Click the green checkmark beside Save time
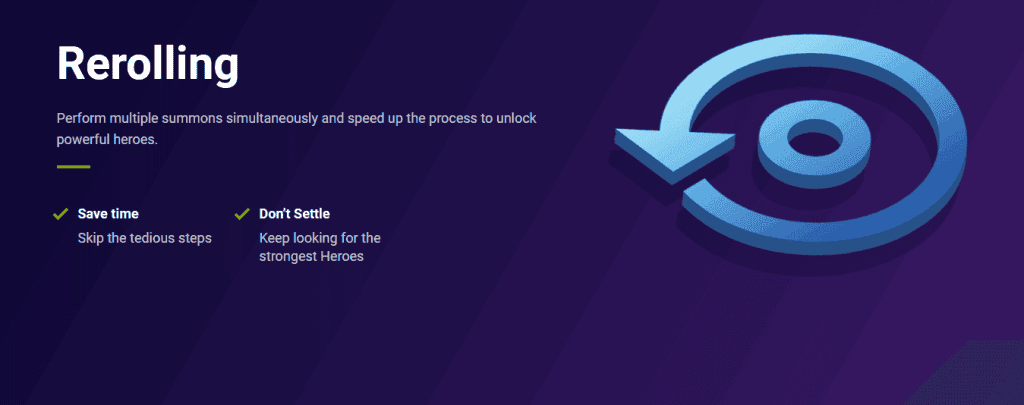Viewport: 1024px width, 405px height. (x=61, y=214)
